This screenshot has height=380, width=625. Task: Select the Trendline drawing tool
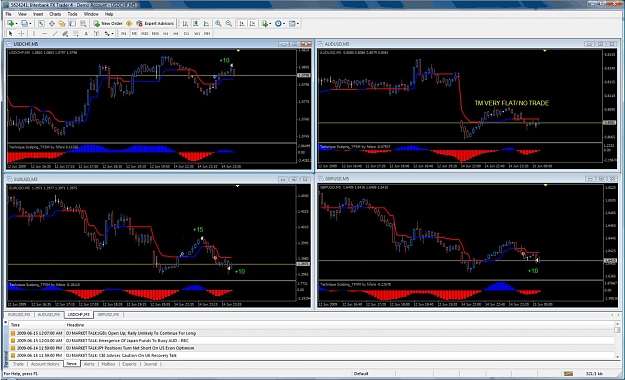tap(55, 33)
